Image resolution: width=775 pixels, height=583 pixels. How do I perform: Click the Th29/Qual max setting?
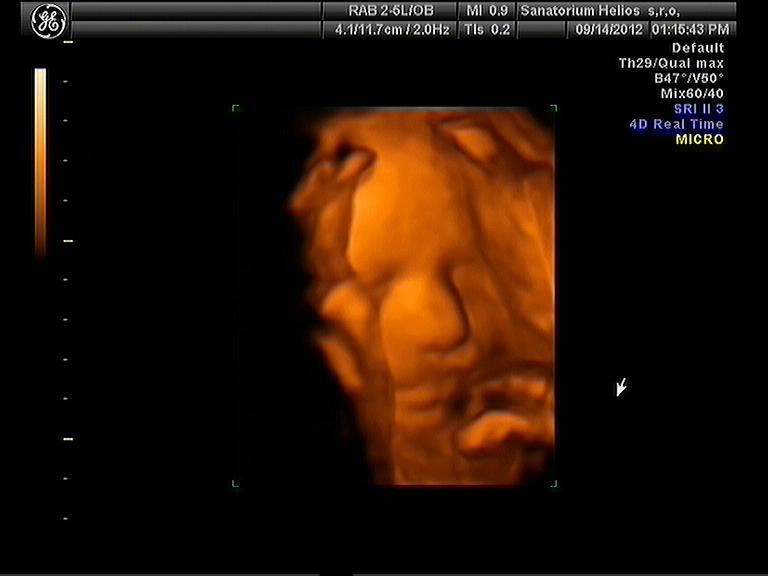(x=671, y=63)
